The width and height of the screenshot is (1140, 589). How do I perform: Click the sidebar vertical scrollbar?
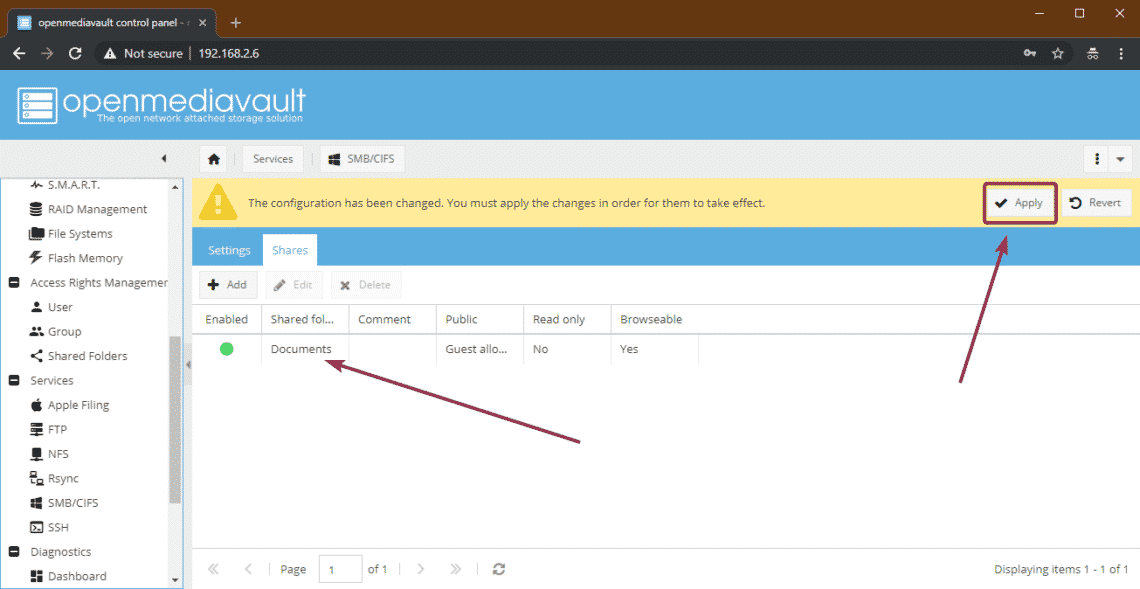(x=175, y=419)
